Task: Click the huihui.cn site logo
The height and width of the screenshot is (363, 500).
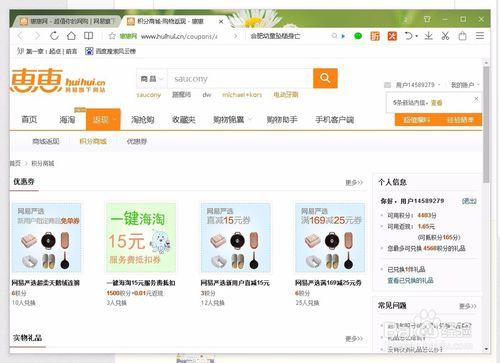Action: click(58, 80)
